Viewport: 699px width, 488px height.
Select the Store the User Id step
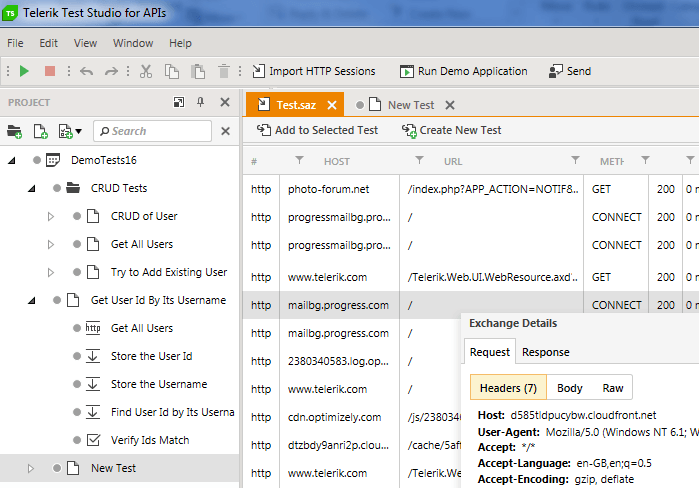[x=151, y=356]
